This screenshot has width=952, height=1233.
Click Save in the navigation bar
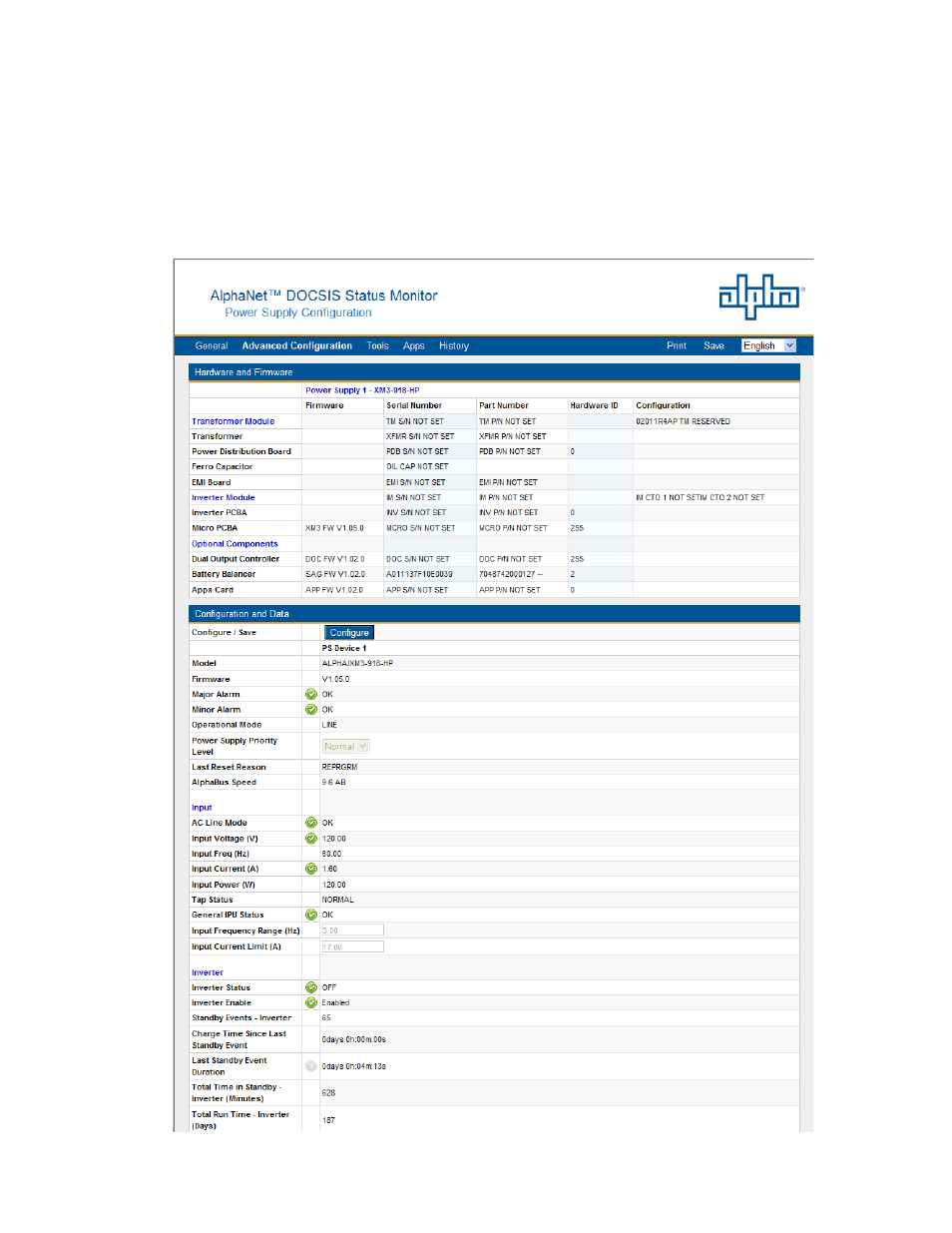pos(714,346)
